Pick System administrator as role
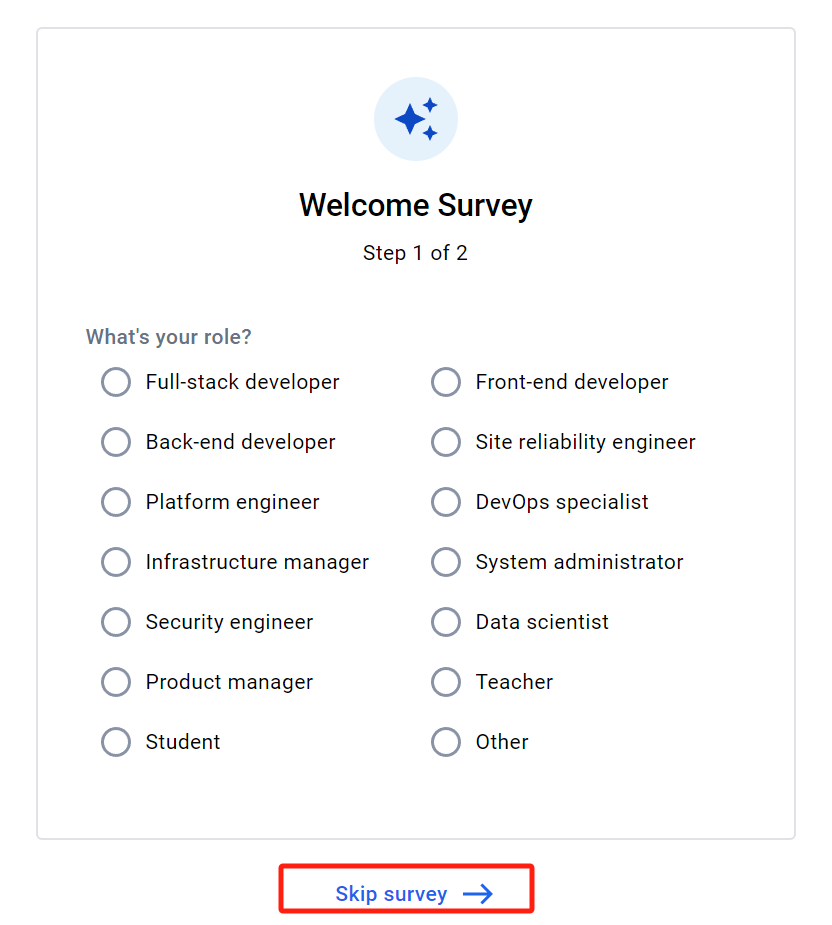Viewport: 832px width, 925px height. [x=446, y=562]
